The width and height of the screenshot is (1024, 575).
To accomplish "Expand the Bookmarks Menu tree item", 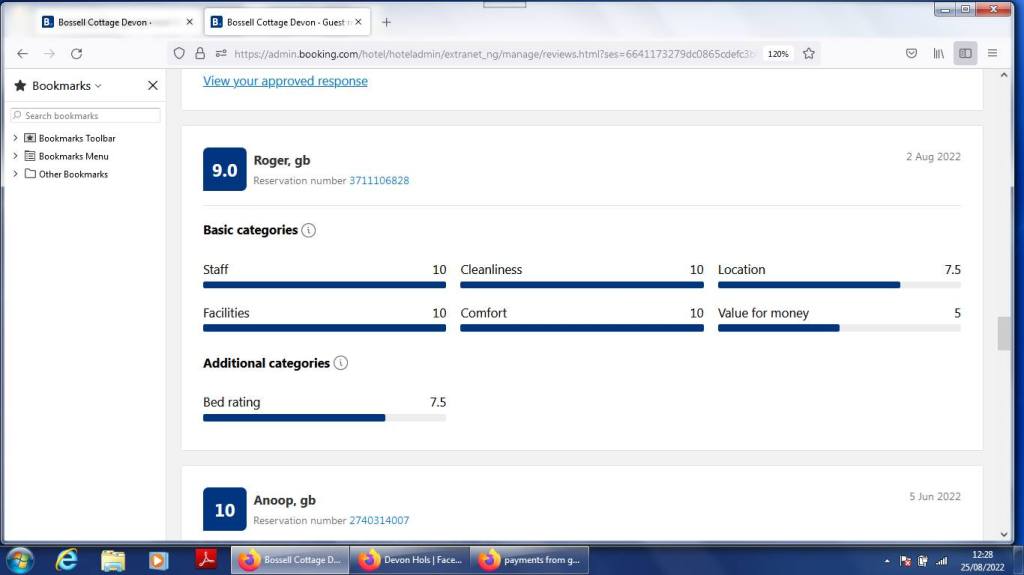I will tap(15, 156).
